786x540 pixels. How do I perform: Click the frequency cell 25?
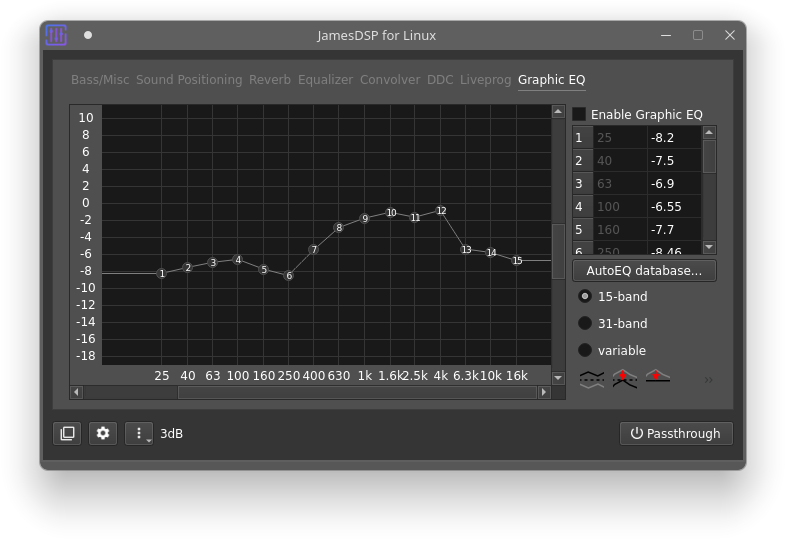(620, 137)
